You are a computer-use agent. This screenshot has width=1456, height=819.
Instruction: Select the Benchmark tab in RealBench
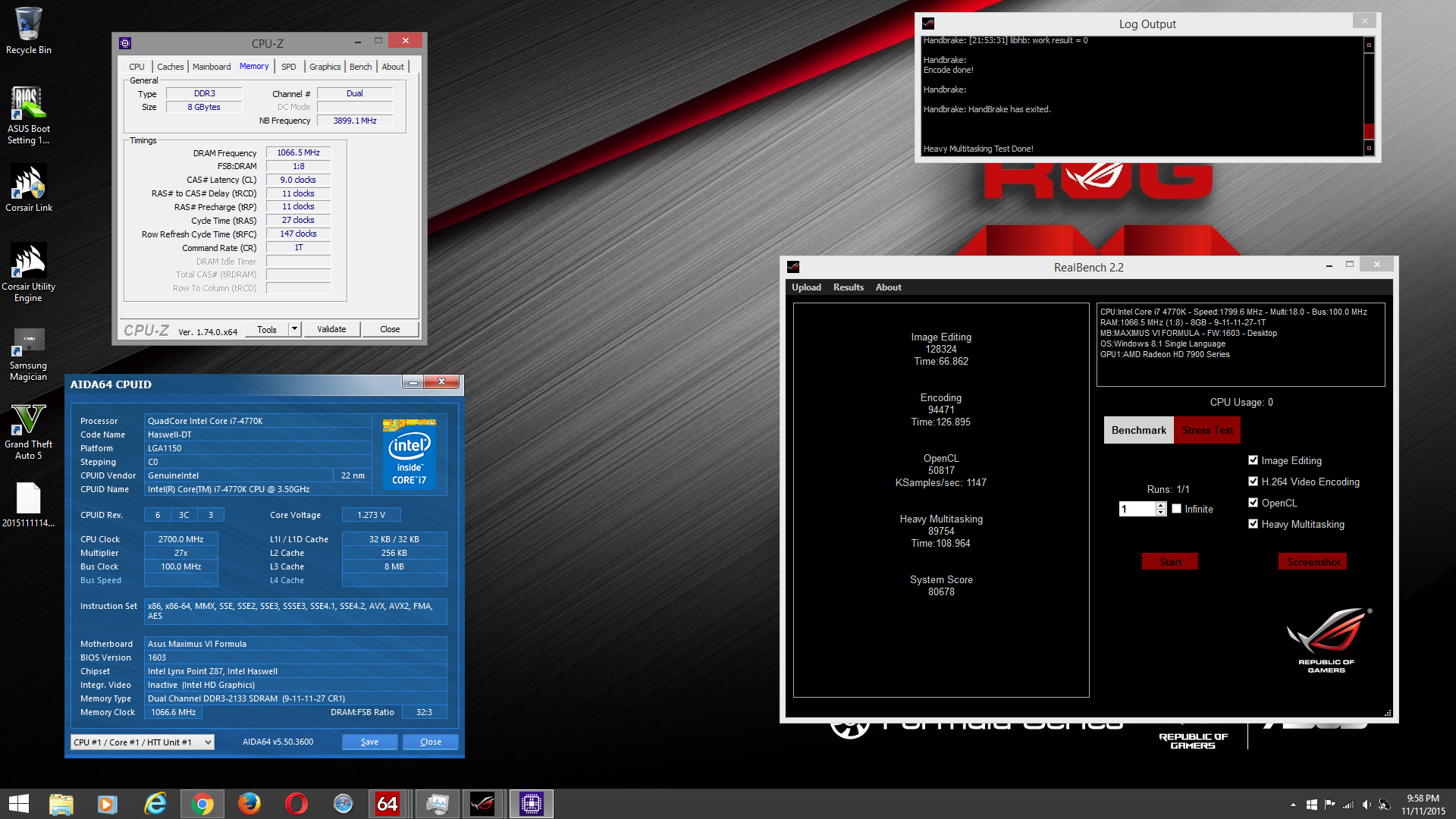click(1139, 430)
